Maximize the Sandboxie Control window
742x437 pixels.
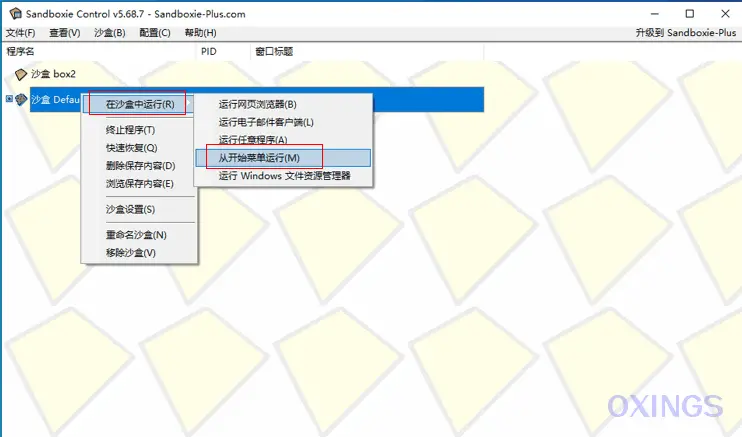[x=690, y=14]
